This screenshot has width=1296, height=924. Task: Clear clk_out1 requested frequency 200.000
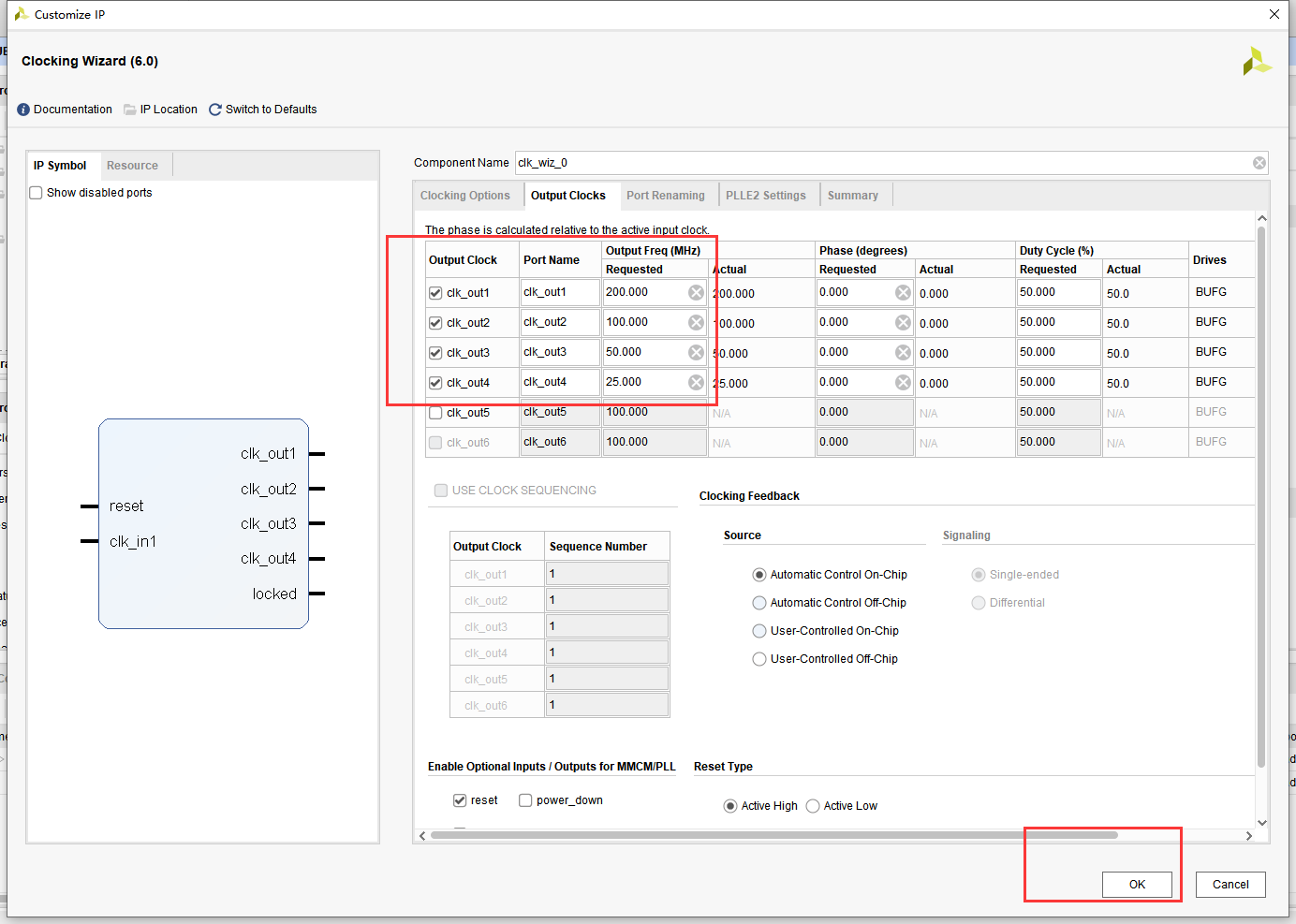tap(696, 292)
